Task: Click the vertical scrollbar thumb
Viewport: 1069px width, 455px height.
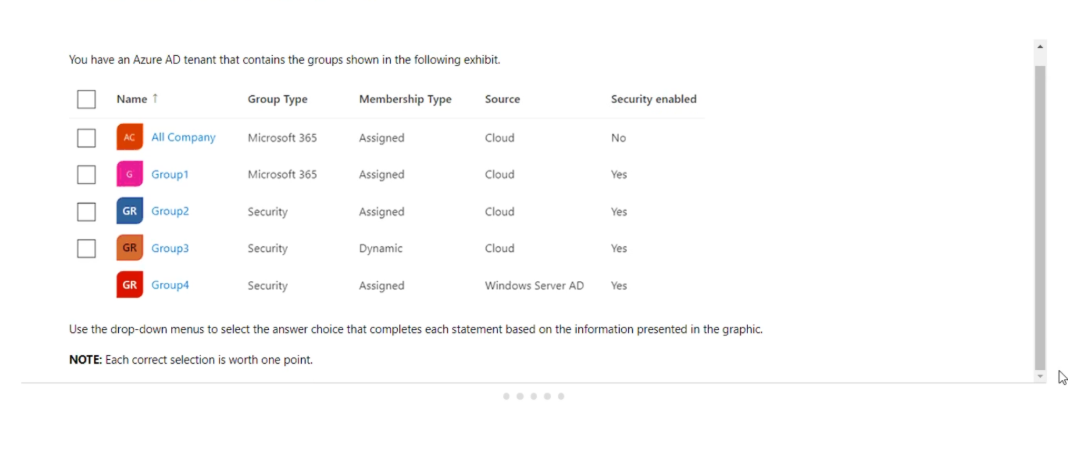Action: point(1040,217)
